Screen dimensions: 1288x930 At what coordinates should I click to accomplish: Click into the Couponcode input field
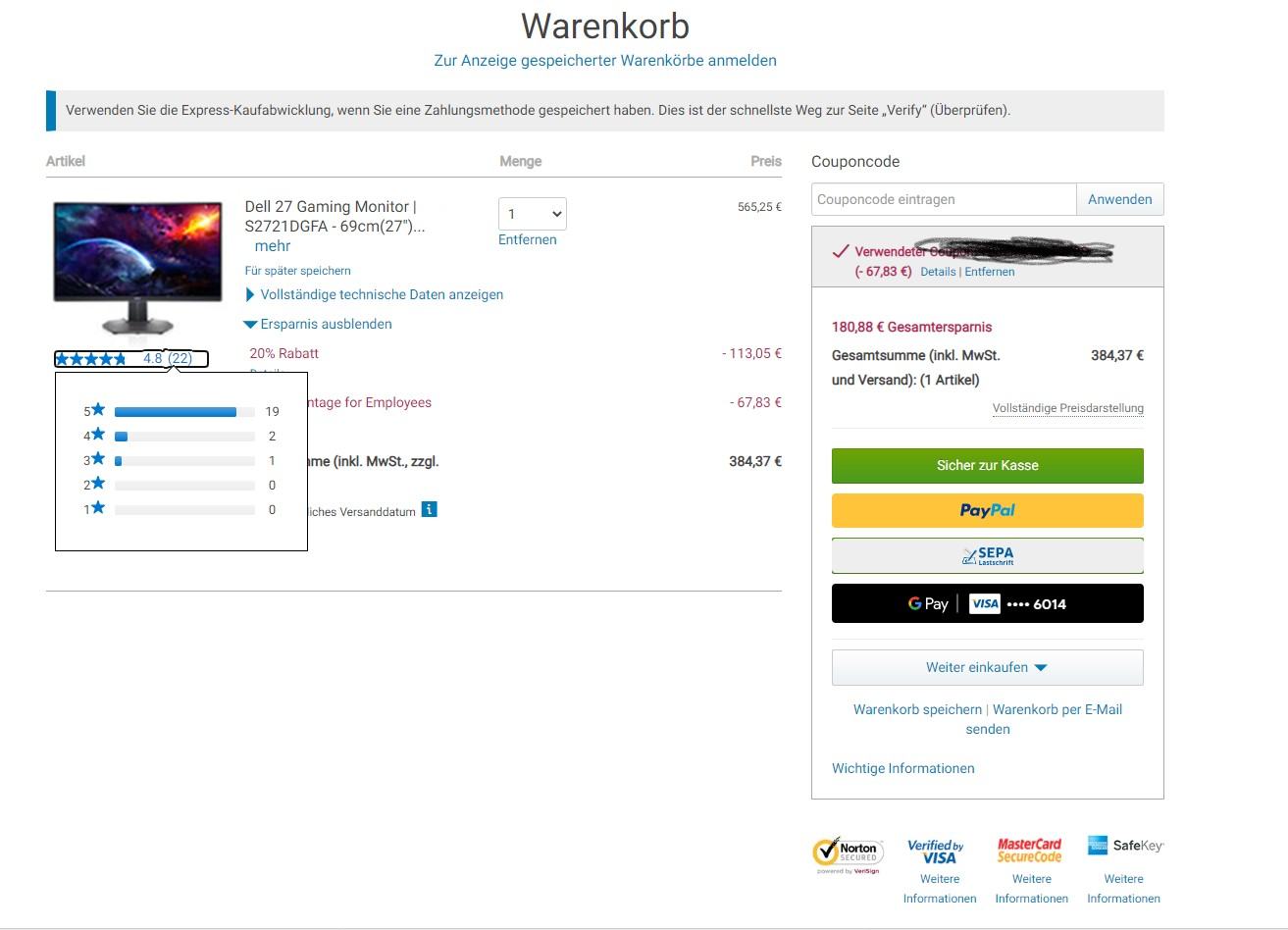(944, 199)
